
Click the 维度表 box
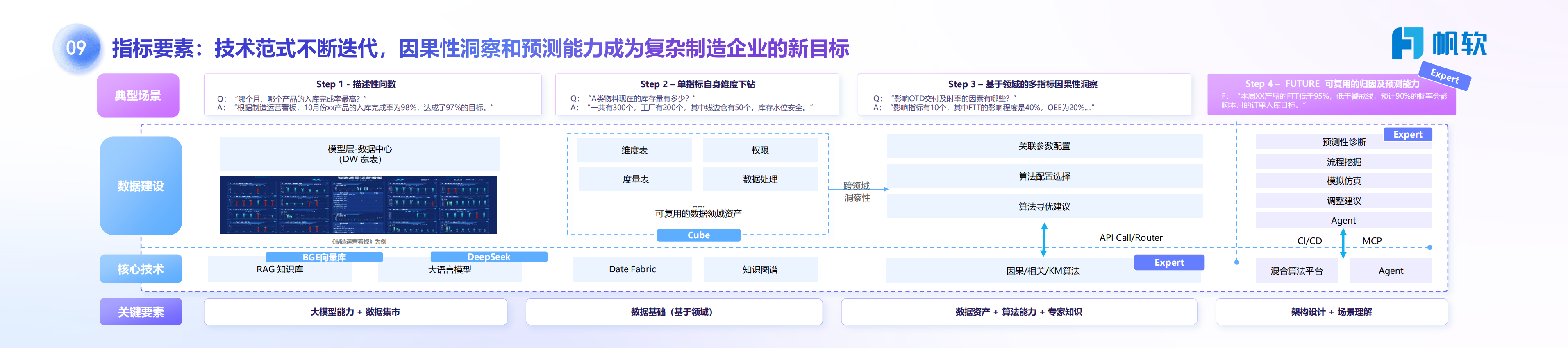pos(634,150)
